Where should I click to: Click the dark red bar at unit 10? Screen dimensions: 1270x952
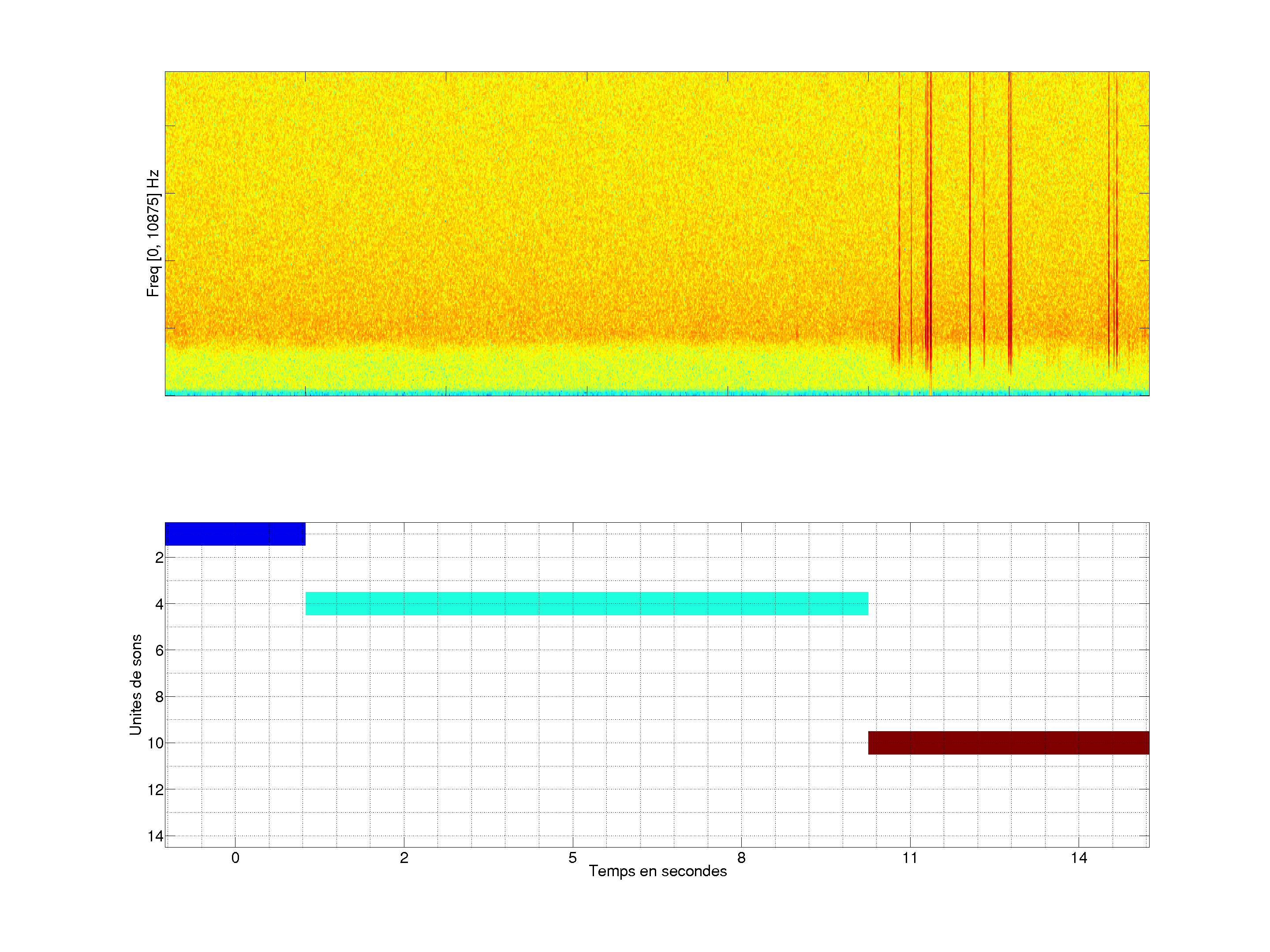1008,743
